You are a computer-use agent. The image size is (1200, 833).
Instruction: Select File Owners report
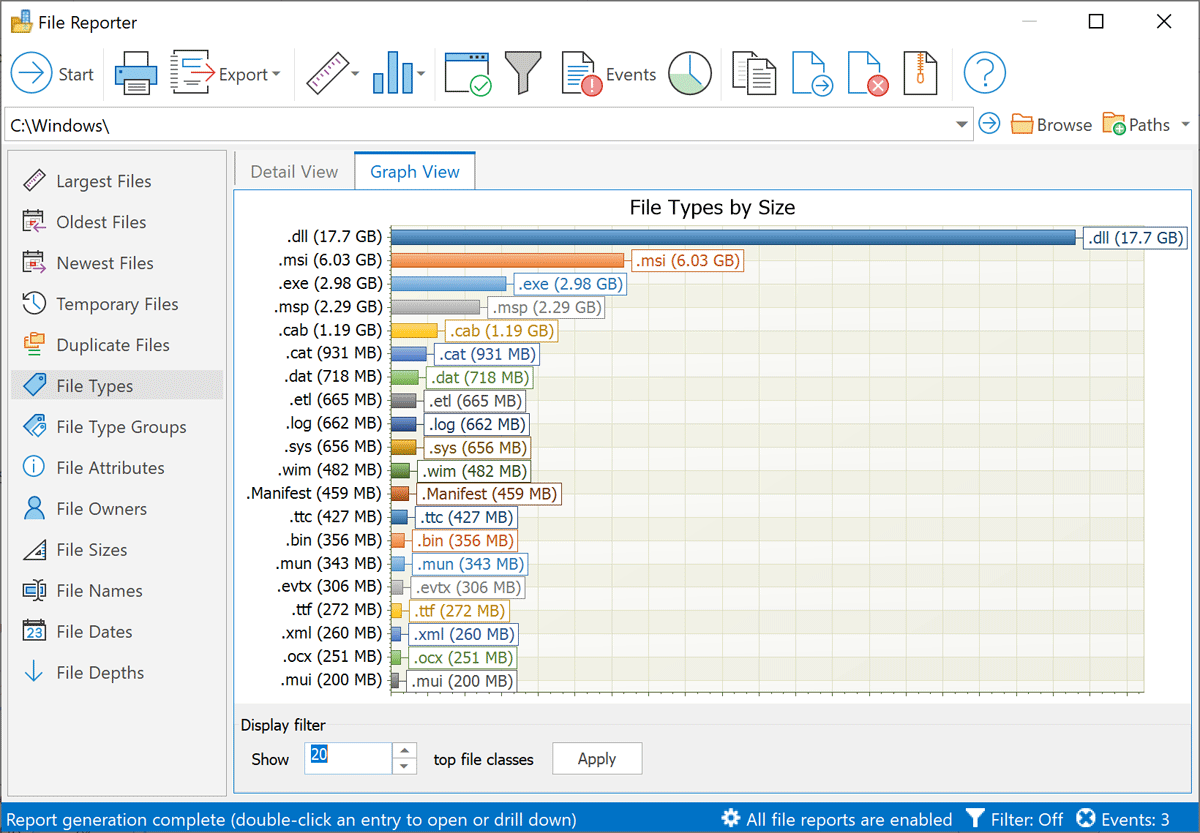pos(116,509)
